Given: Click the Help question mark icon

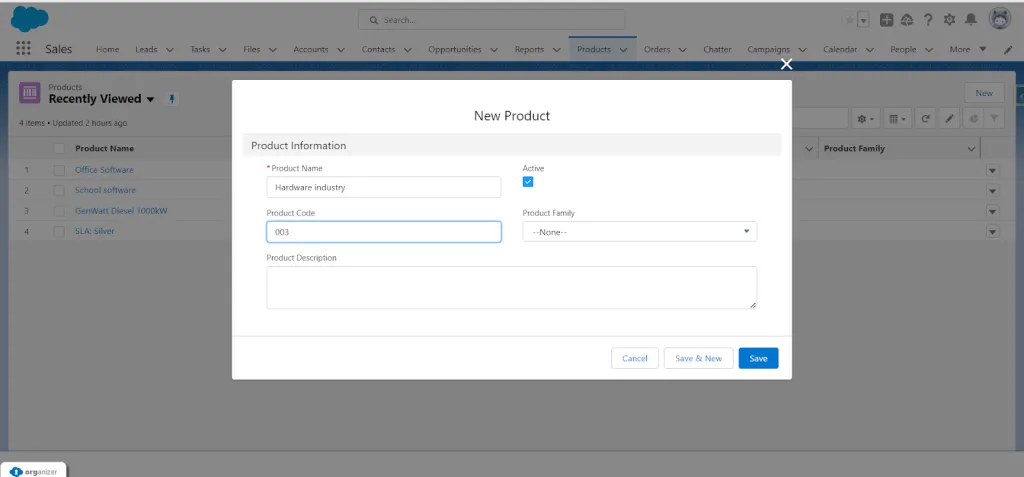Looking at the screenshot, I should 928,20.
